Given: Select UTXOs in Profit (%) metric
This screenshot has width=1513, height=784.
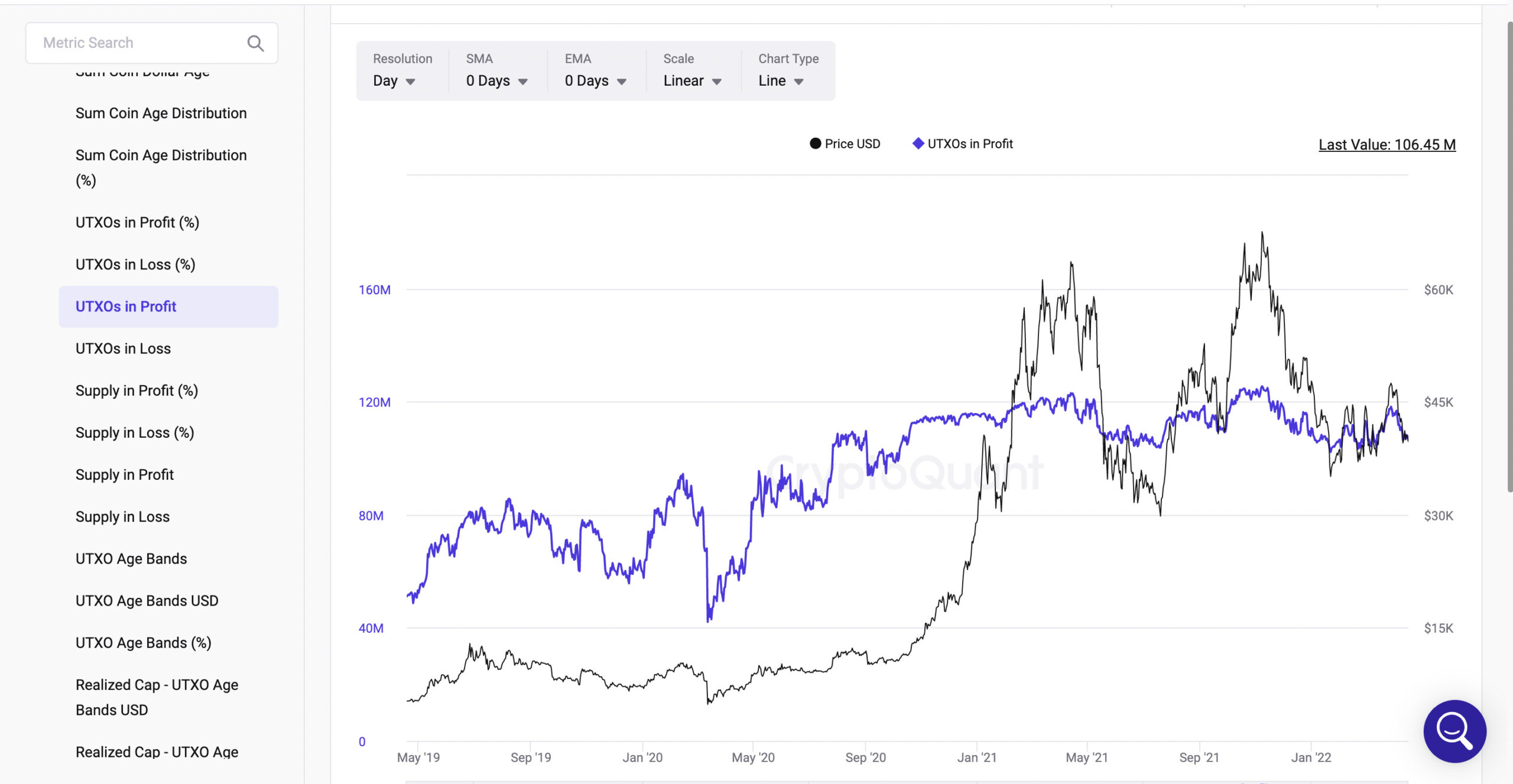Looking at the screenshot, I should point(137,222).
